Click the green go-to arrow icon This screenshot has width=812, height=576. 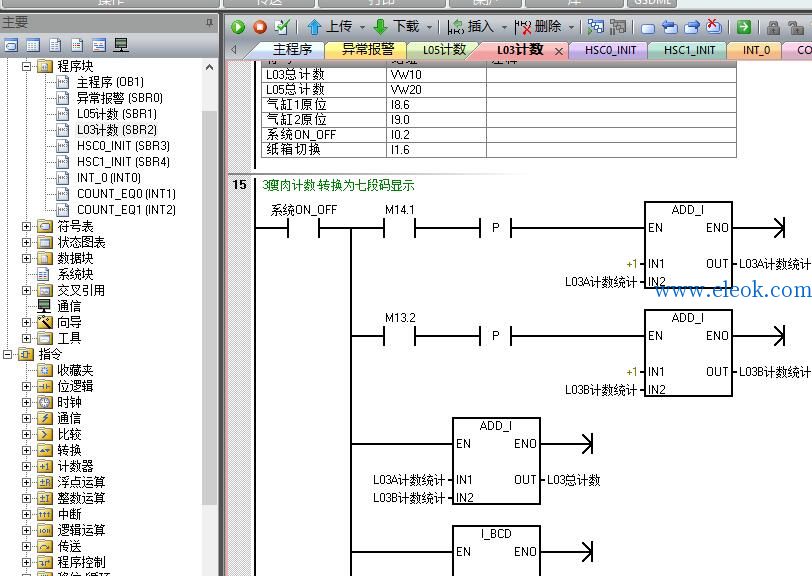744,27
